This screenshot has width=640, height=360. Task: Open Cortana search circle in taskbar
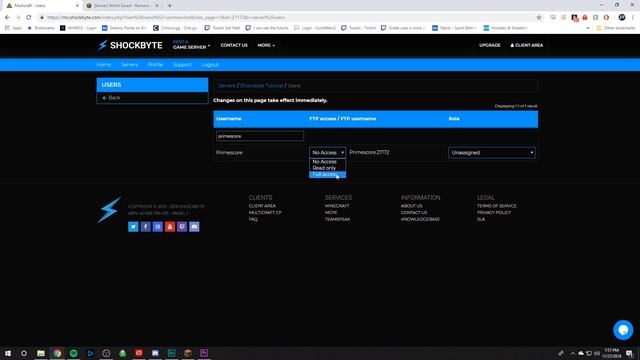pyautogui.click(x=24, y=353)
